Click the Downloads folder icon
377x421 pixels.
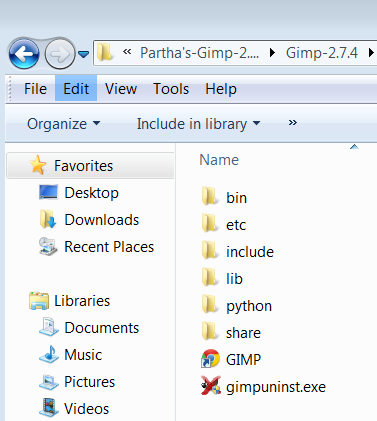pyautogui.click(x=48, y=219)
